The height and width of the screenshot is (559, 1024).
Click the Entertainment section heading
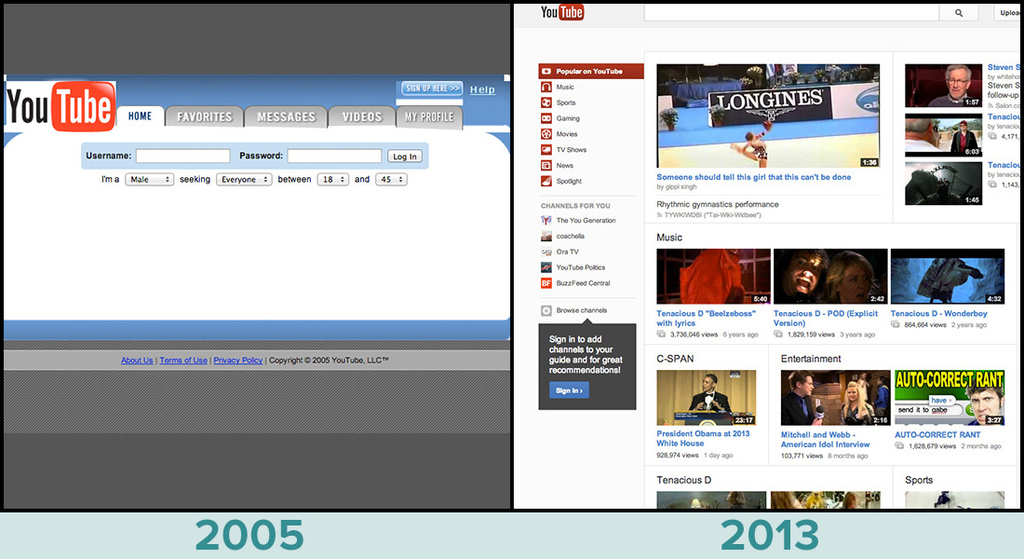pos(811,359)
